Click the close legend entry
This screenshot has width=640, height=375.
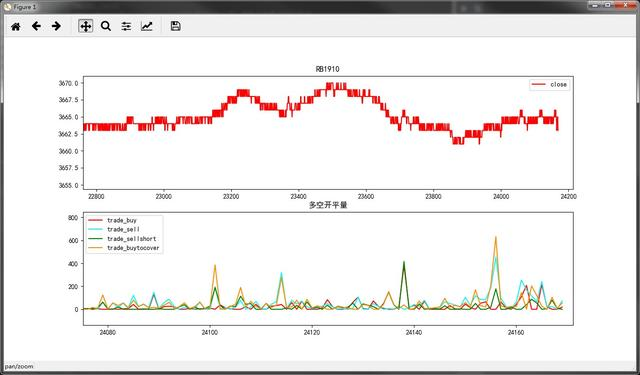[550, 84]
